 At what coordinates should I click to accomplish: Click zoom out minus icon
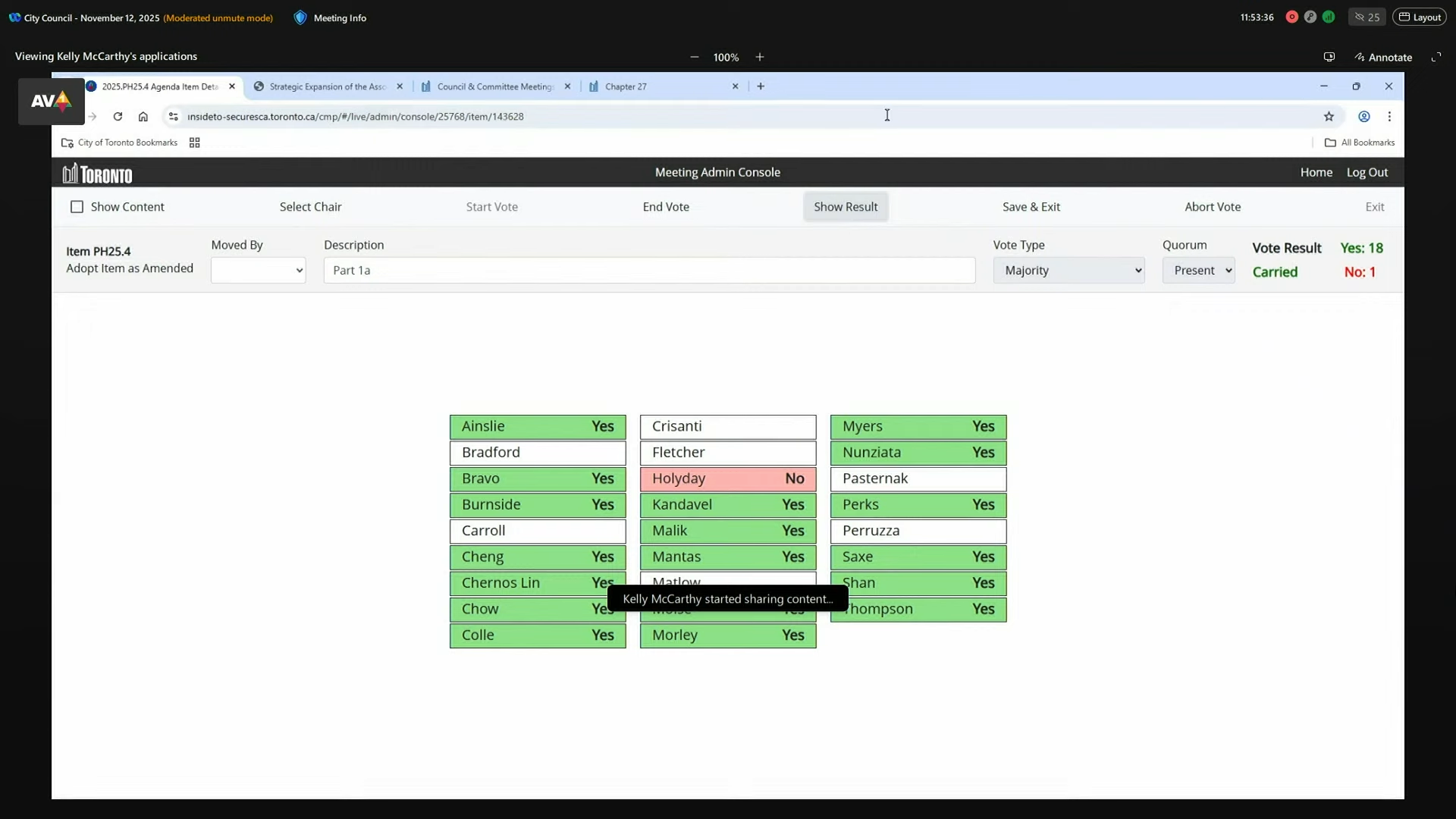pos(694,58)
